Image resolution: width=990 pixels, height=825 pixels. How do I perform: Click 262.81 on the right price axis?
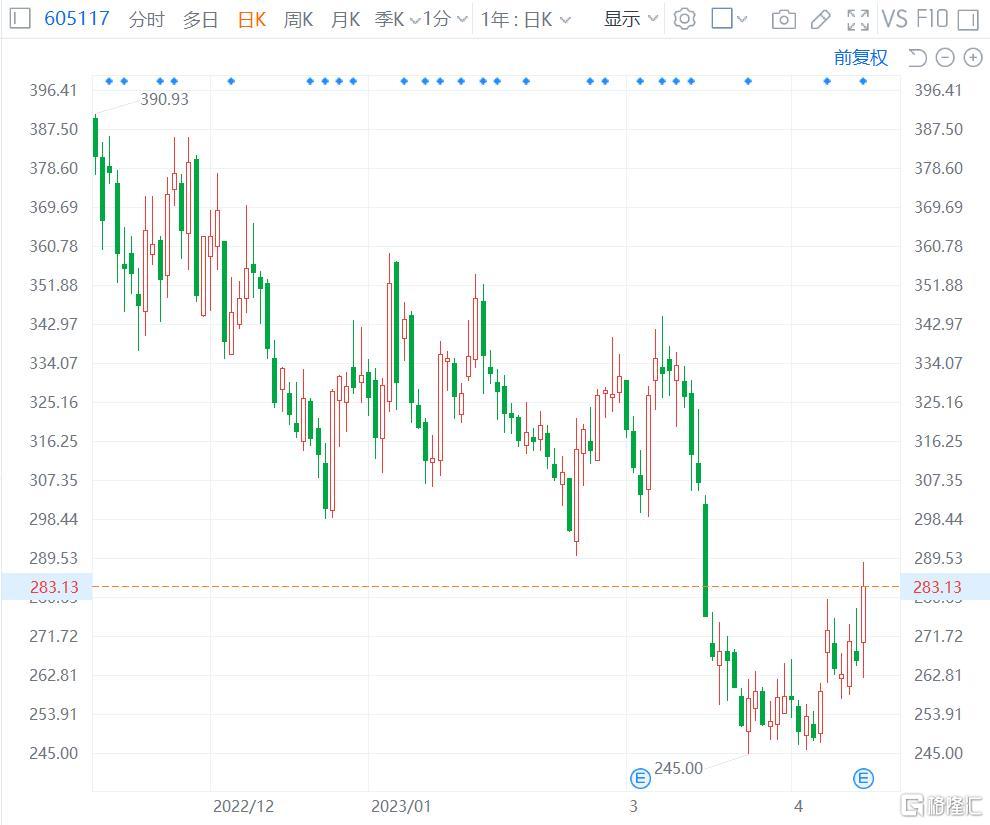coord(939,675)
